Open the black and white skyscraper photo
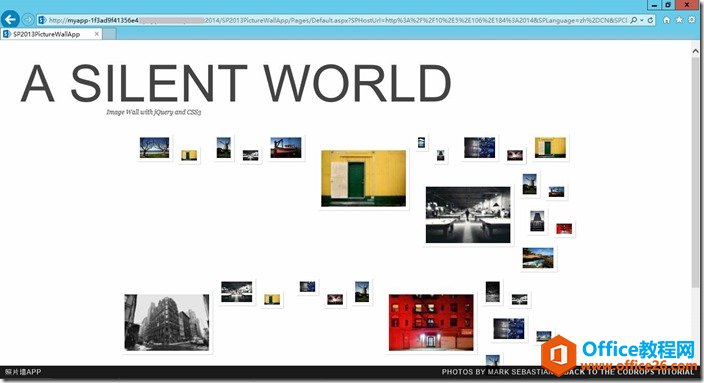The width and height of the screenshot is (704, 383). (x=167, y=322)
